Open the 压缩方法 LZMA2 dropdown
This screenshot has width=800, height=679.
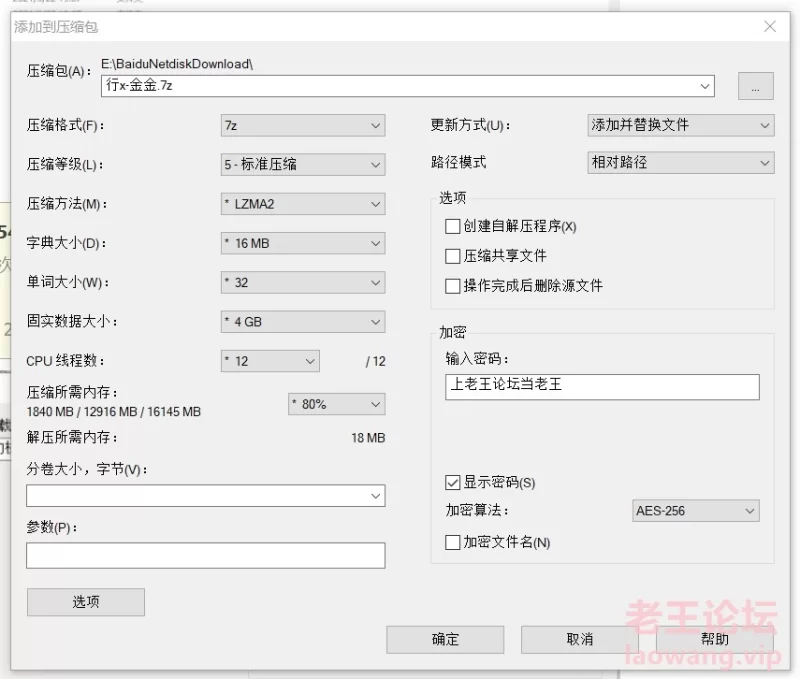pyautogui.click(x=303, y=204)
